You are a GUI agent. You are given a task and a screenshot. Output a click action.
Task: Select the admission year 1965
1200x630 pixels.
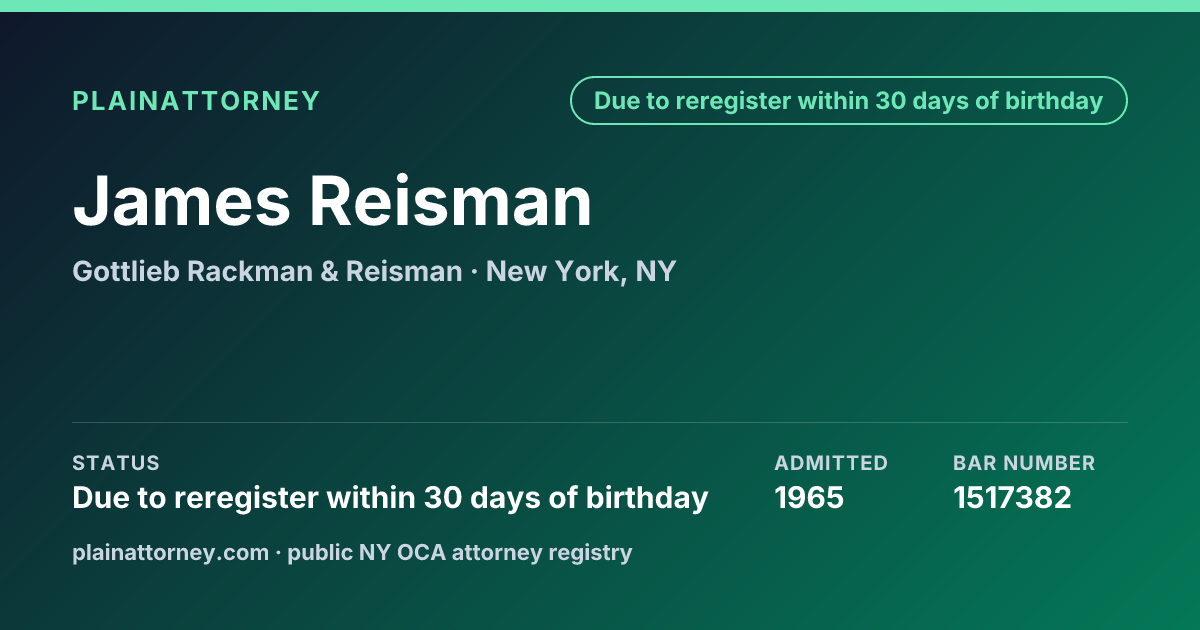(809, 497)
